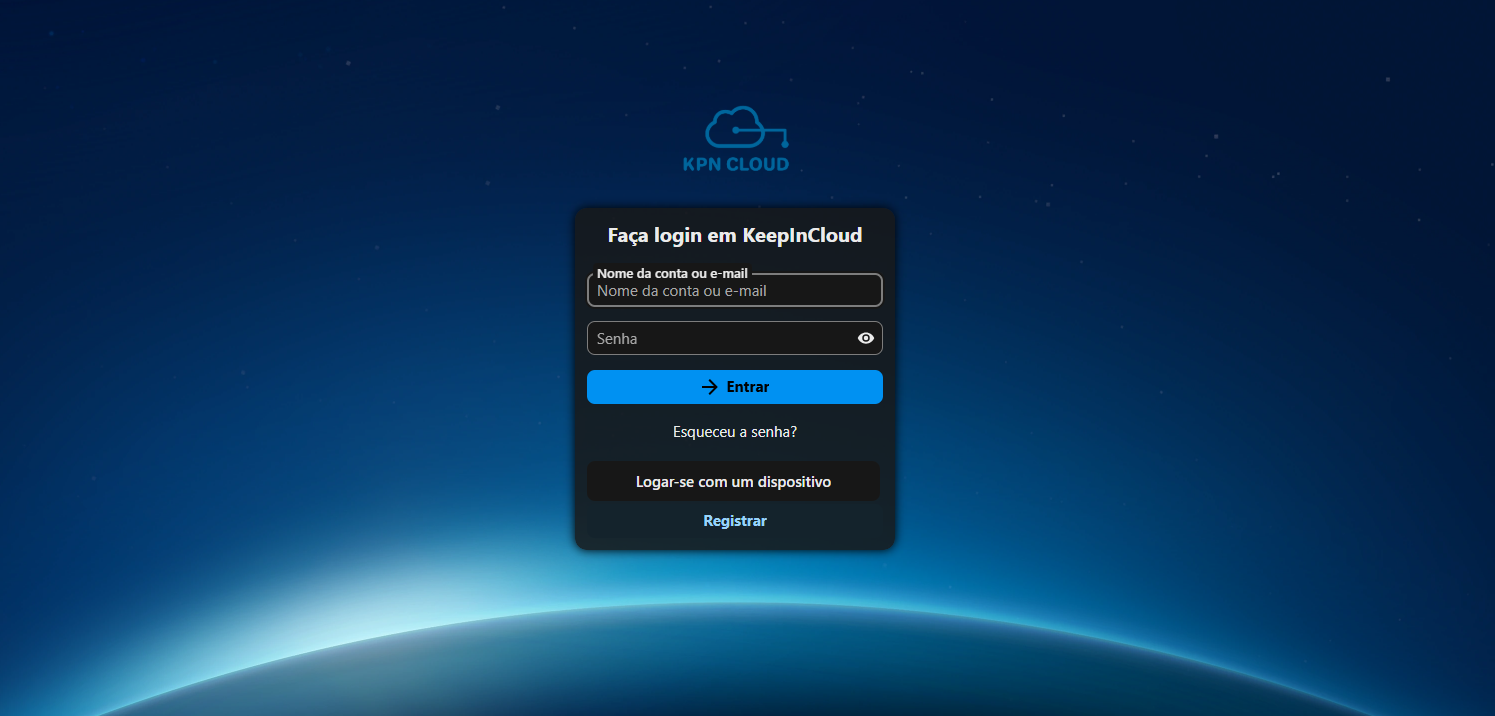1495x716 pixels.
Task: Click the 'Faça login em KeepInCloud' heading
Action: pyautogui.click(x=735, y=236)
